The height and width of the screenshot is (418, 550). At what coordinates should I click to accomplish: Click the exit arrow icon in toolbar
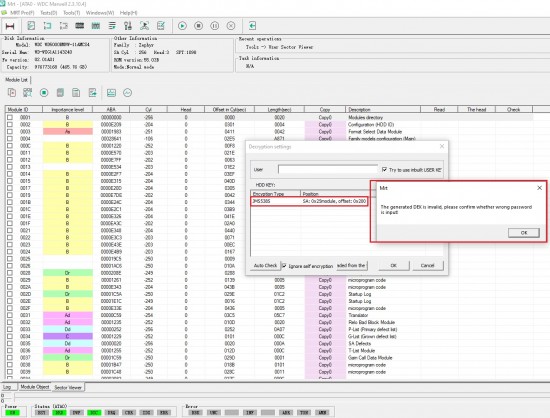252,26
